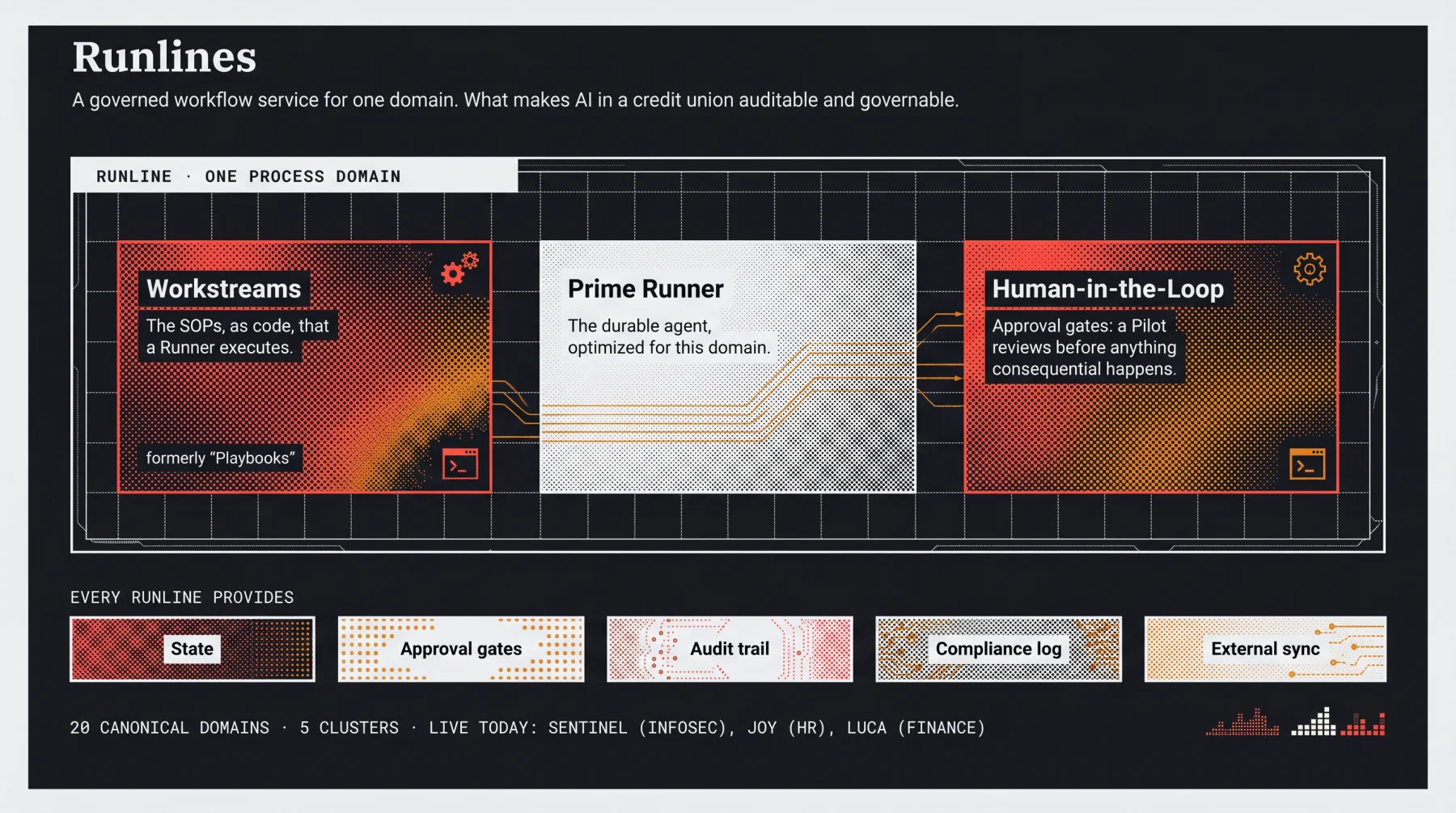The height and width of the screenshot is (813, 1456).
Task: Click SENTINEL (INFOSEC) in the footer
Action: pyautogui.click(x=638, y=727)
